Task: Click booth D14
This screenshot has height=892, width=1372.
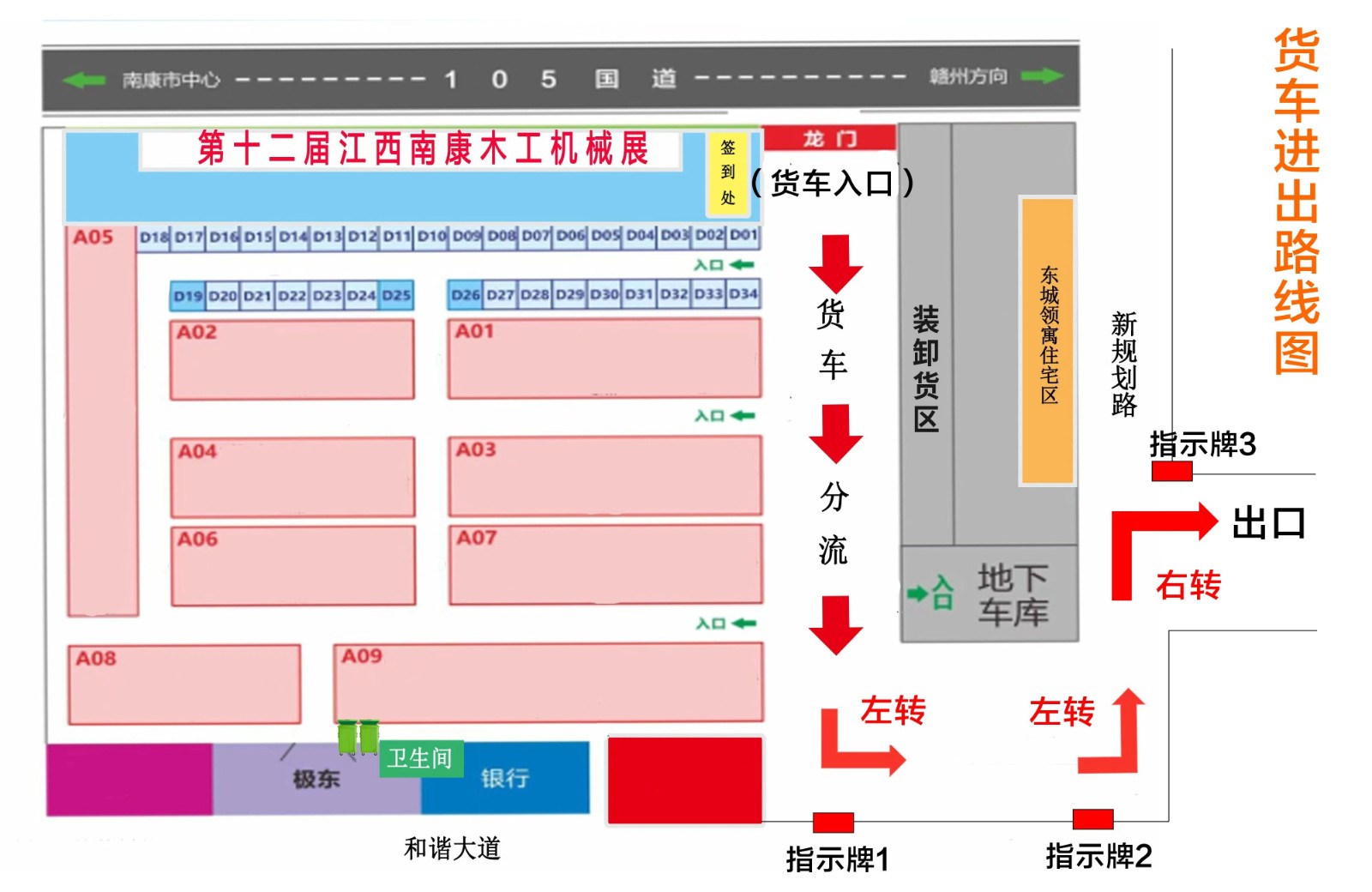Action: (x=293, y=236)
